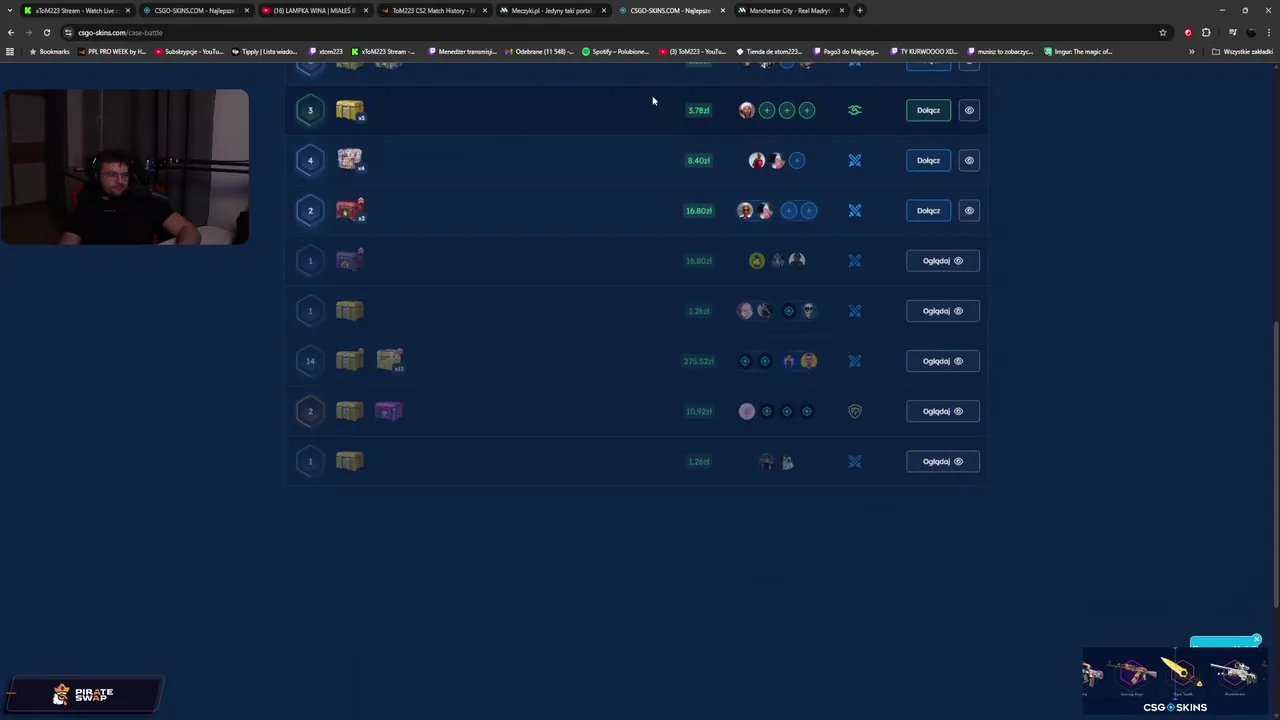Click eye icon beside Dołącz on 16.80zł row
The width and height of the screenshot is (1280, 720).
point(969,210)
